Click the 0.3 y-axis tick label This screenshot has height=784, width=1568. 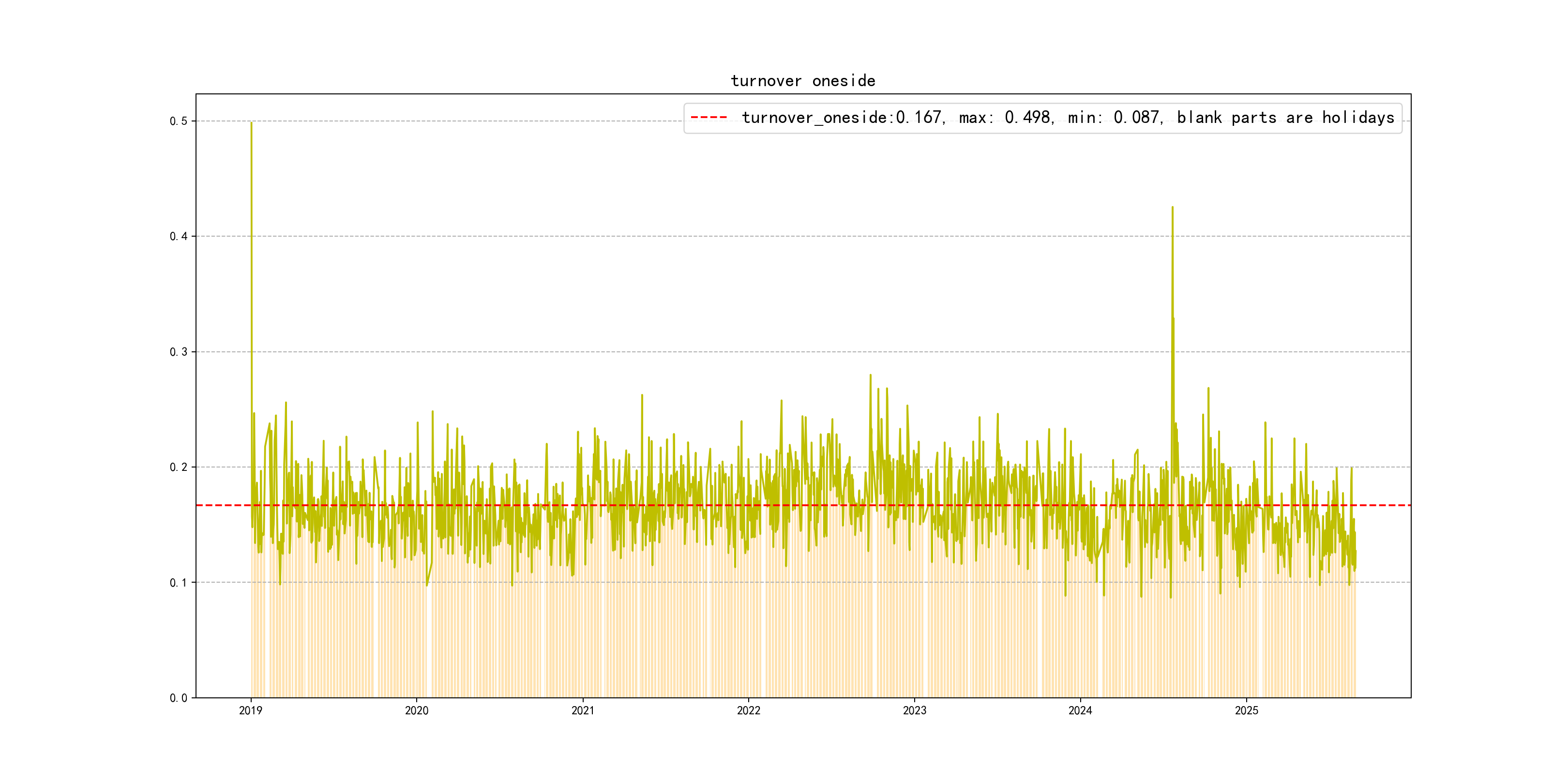click(x=179, y=352)
